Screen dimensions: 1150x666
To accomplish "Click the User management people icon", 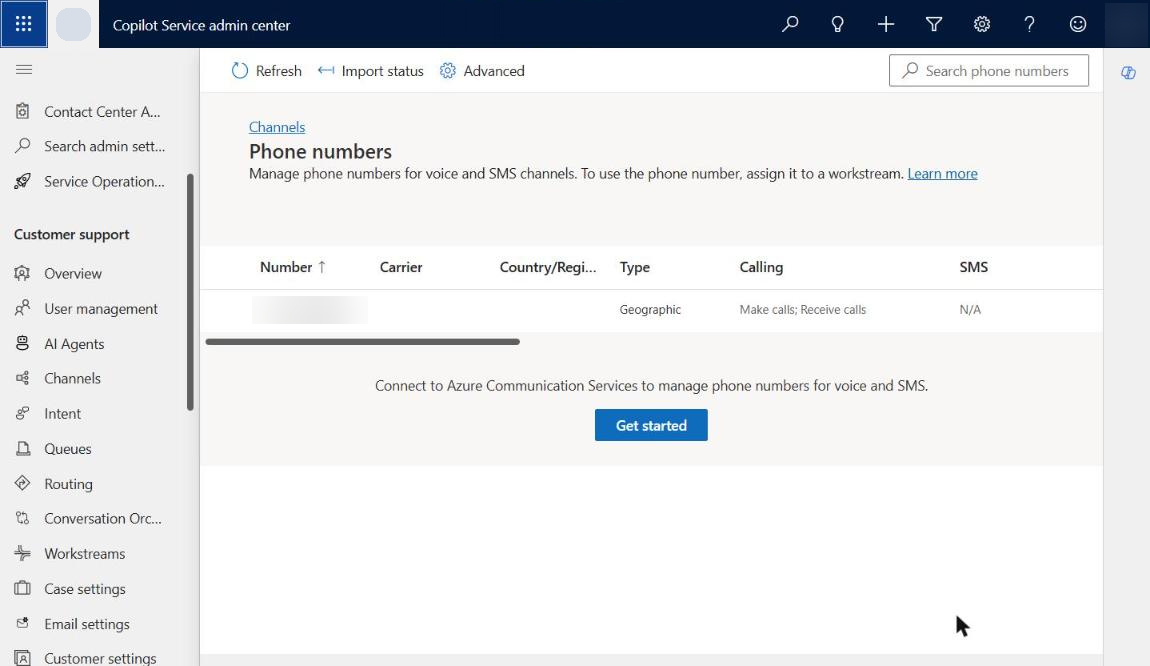I will [23, 308].
